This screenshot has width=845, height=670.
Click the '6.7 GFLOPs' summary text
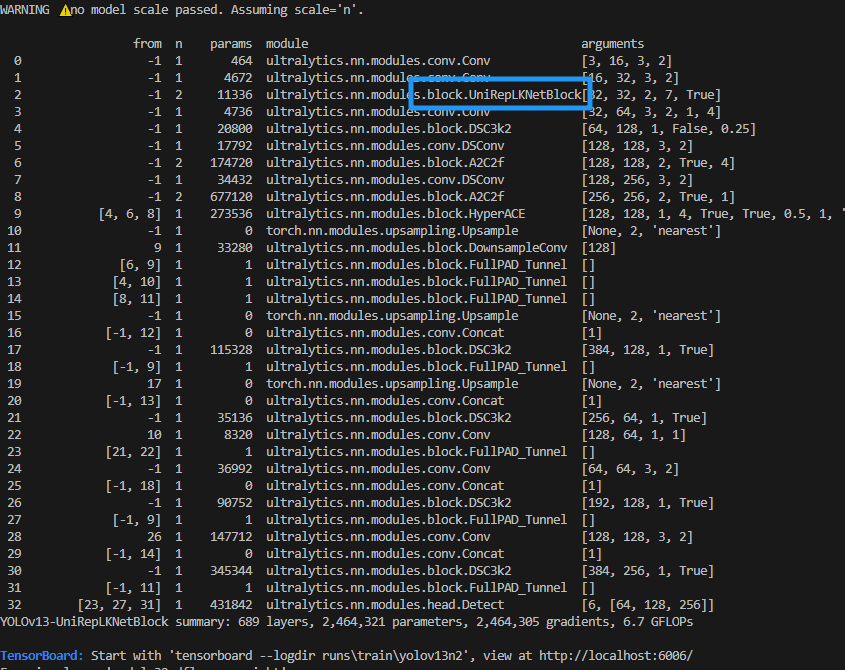click(658, 622)
